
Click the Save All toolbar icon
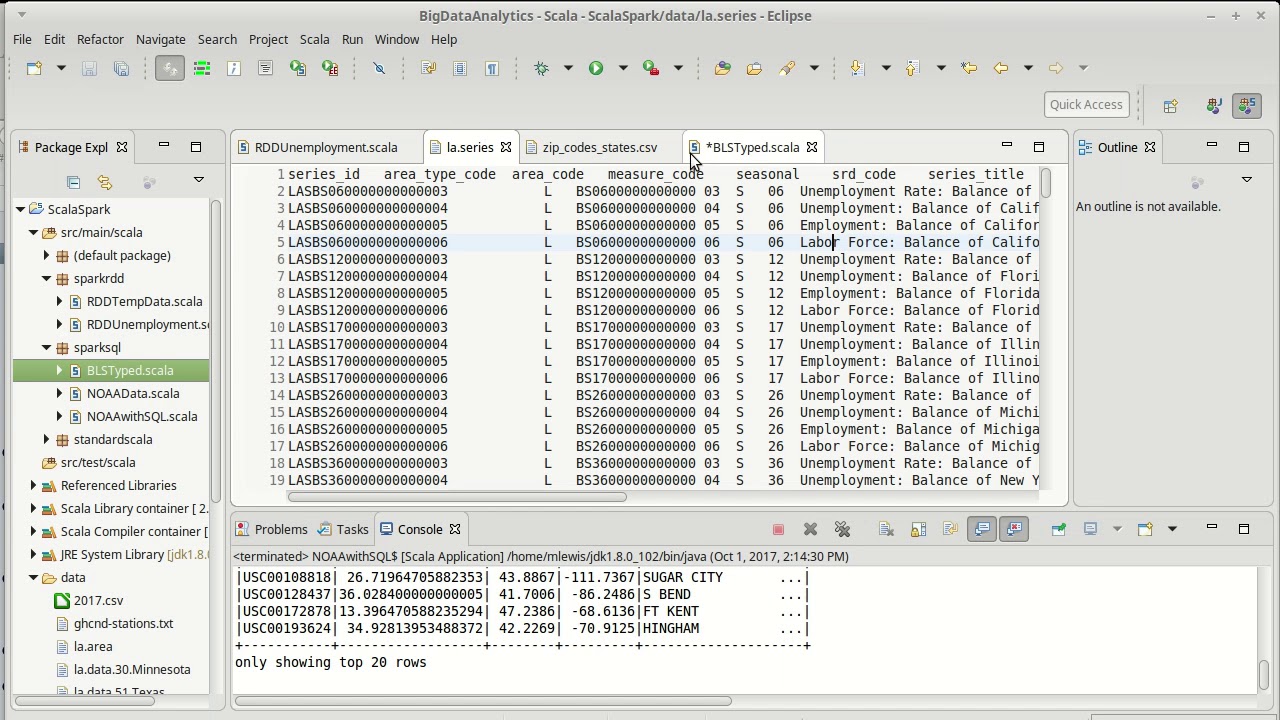pos(121,68)
